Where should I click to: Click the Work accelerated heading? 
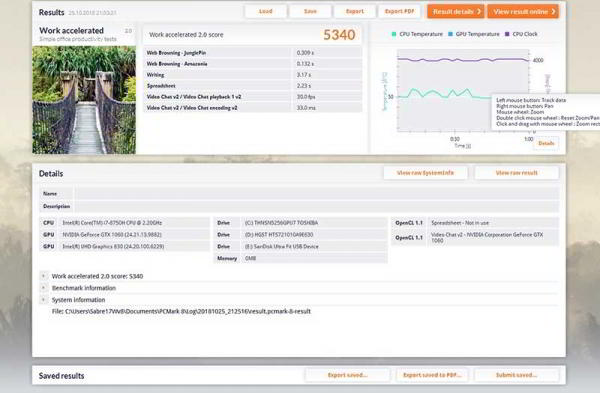click(72, 31)
